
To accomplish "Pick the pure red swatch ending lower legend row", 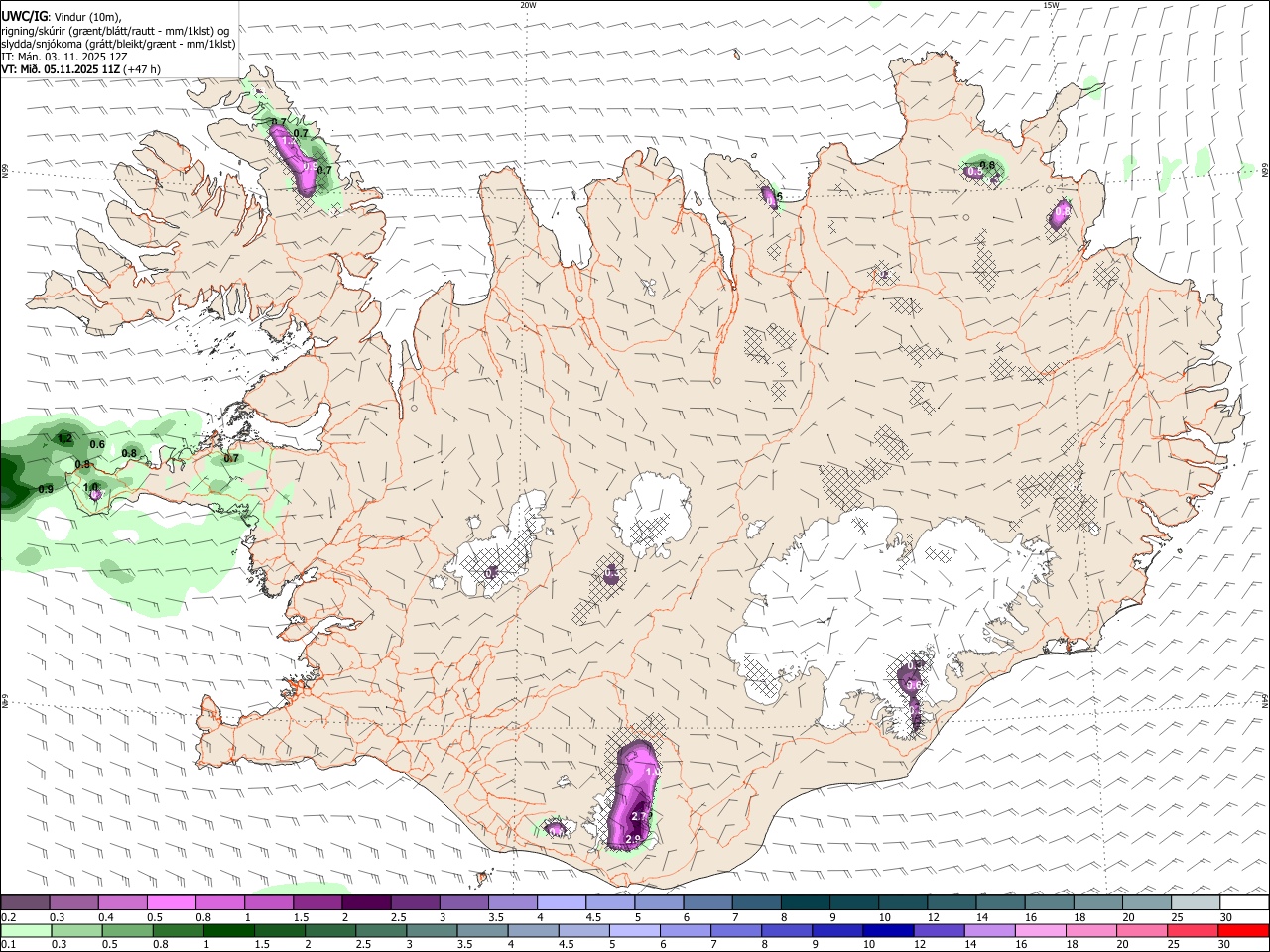I will [x=1243, y=931].
